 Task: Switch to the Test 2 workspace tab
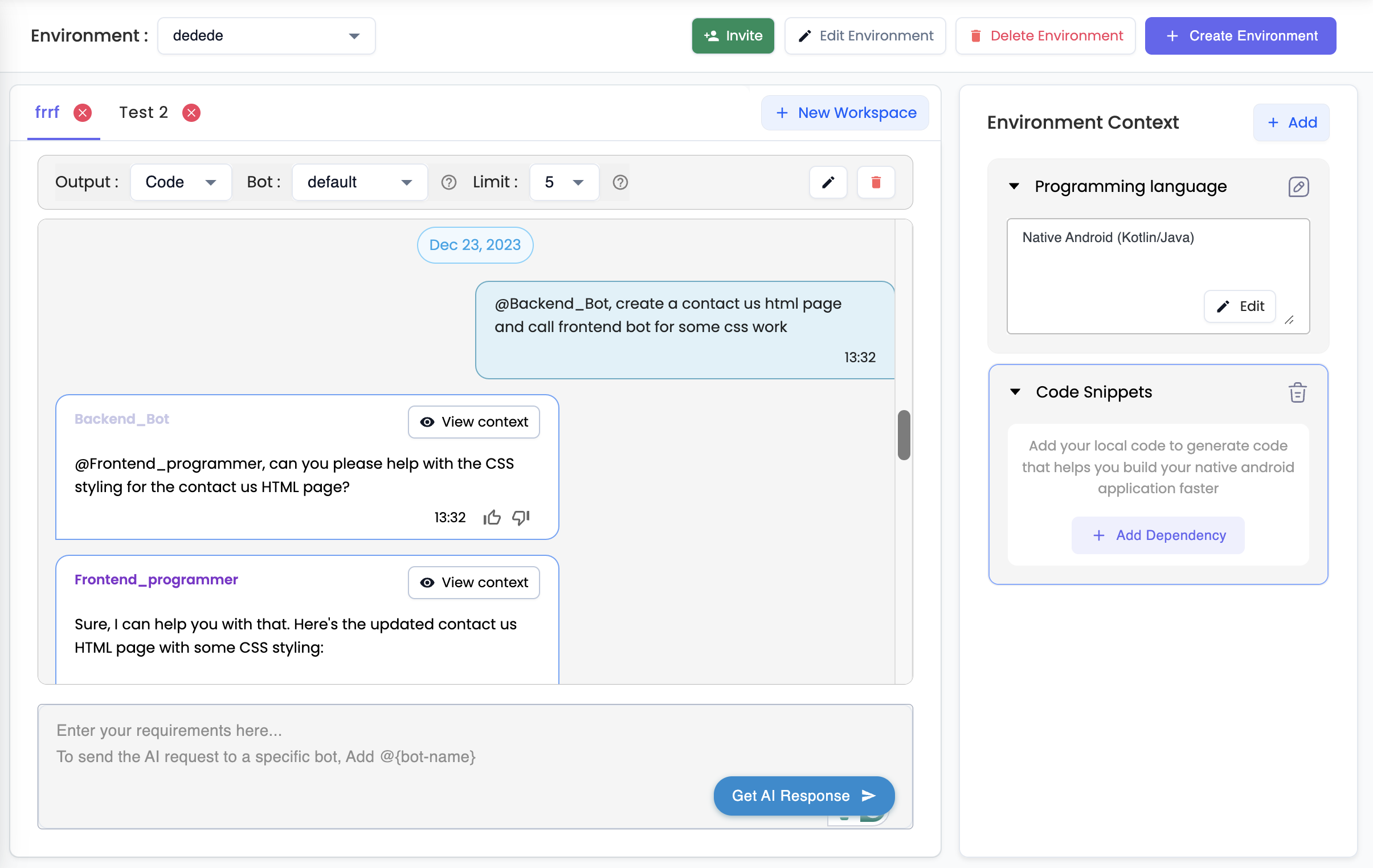143,112
